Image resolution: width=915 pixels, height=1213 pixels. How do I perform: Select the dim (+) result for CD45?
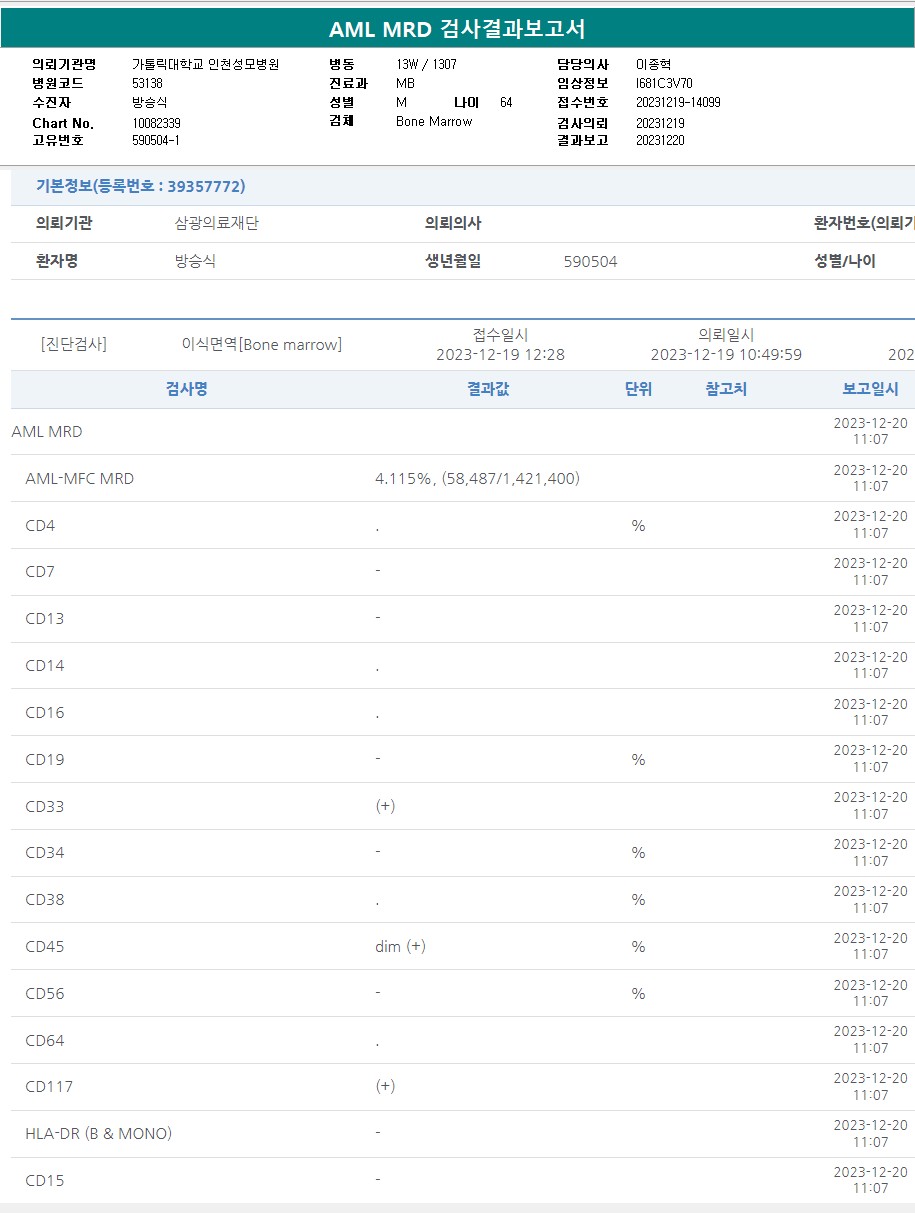(400, 946)
